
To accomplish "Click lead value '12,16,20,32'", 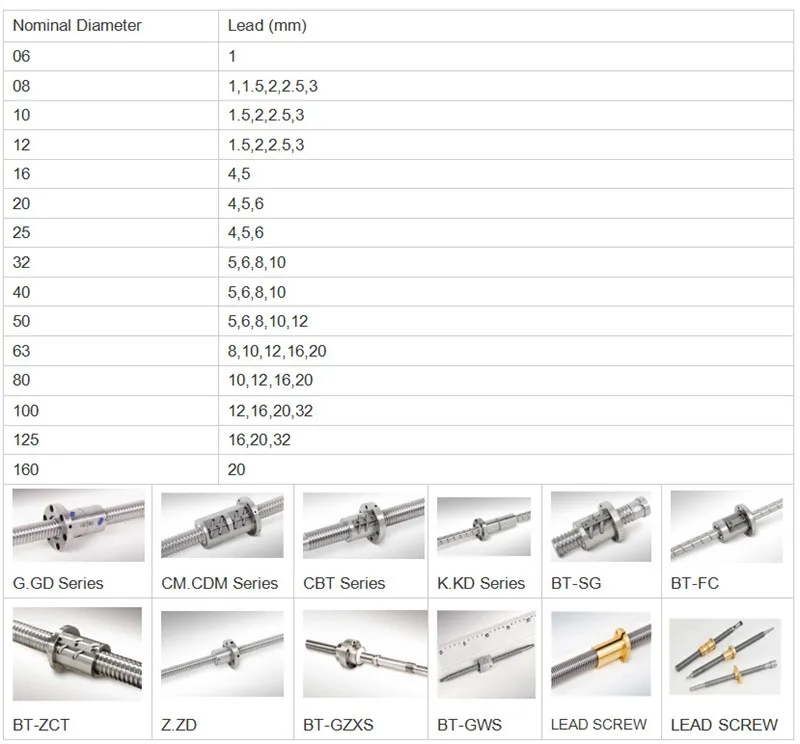I will (x=270, y=411).
